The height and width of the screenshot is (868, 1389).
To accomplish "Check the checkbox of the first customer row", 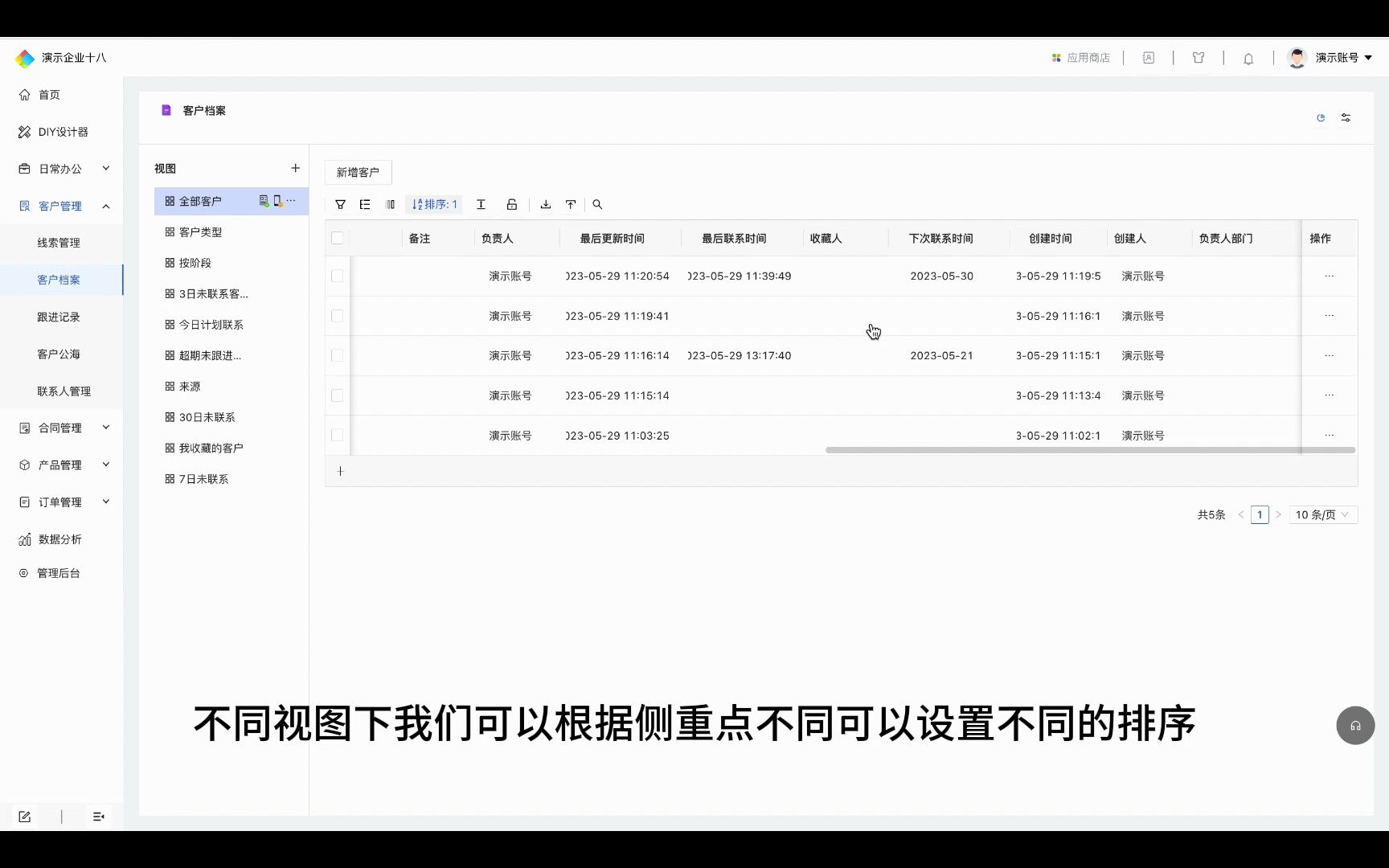I will (x=338, y=276).
